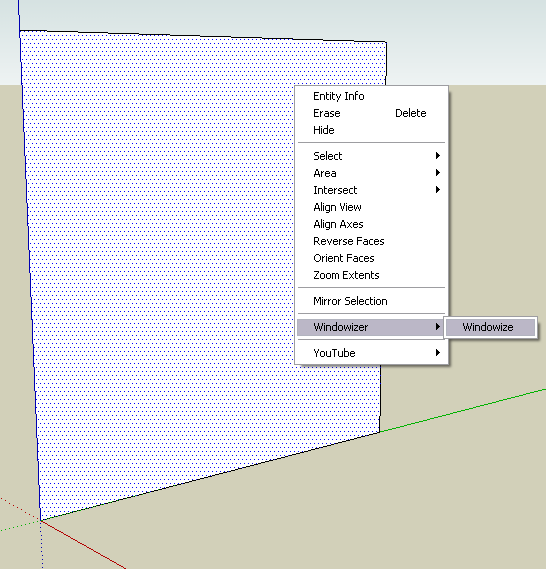
Task: Click Reverse Faces
Action: pos(371,241)
